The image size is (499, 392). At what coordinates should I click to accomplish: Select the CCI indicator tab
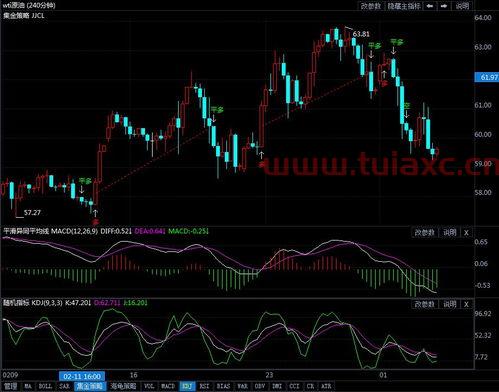[294, 386]
